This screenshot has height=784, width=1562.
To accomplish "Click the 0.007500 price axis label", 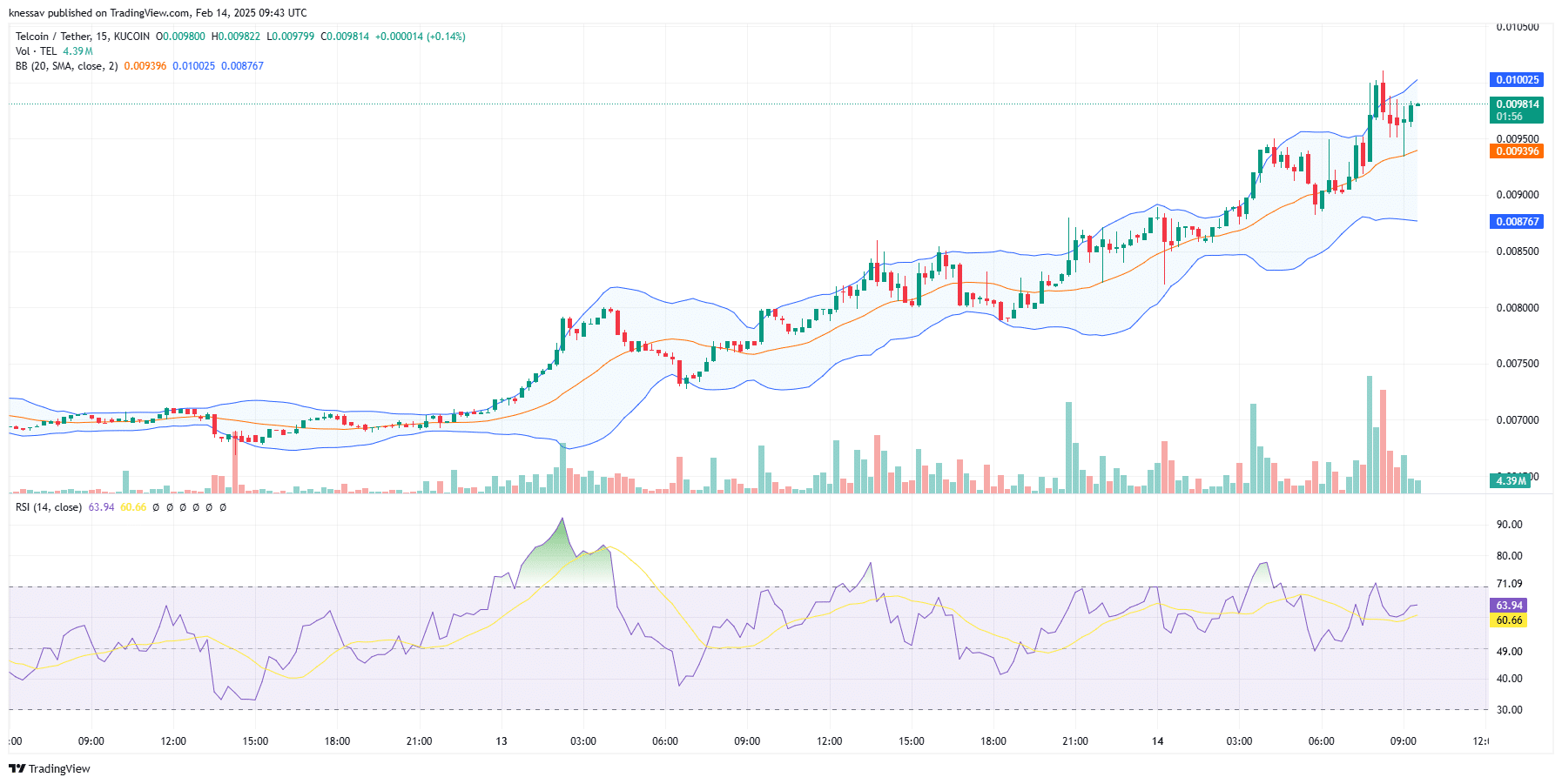I will click(1518, 364).
